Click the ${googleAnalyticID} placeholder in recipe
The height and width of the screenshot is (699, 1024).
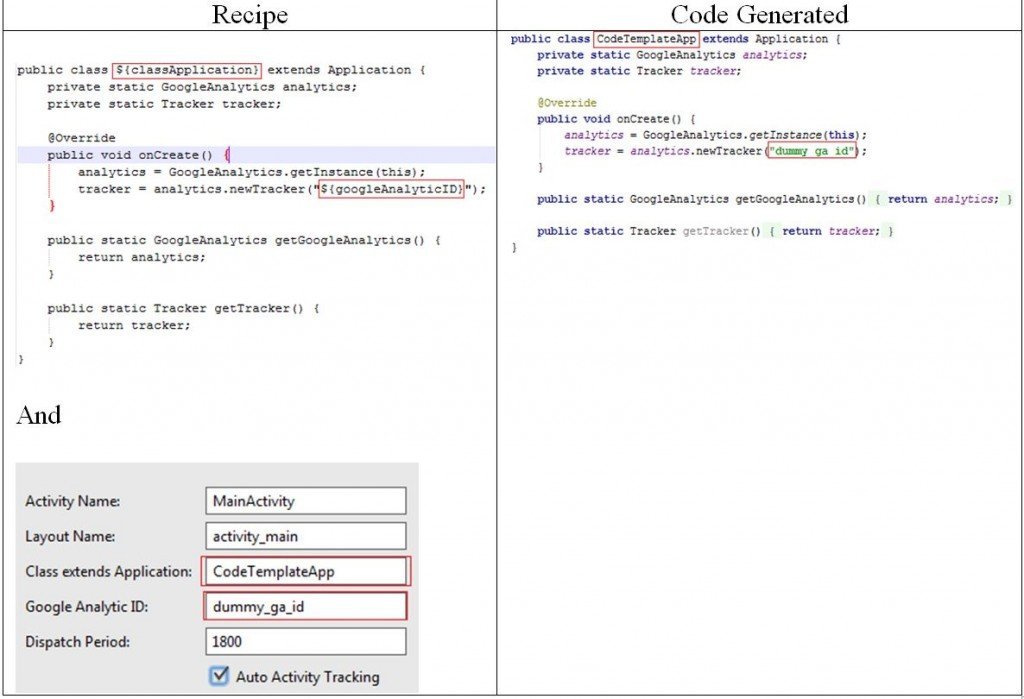click(x=391, y=189)
